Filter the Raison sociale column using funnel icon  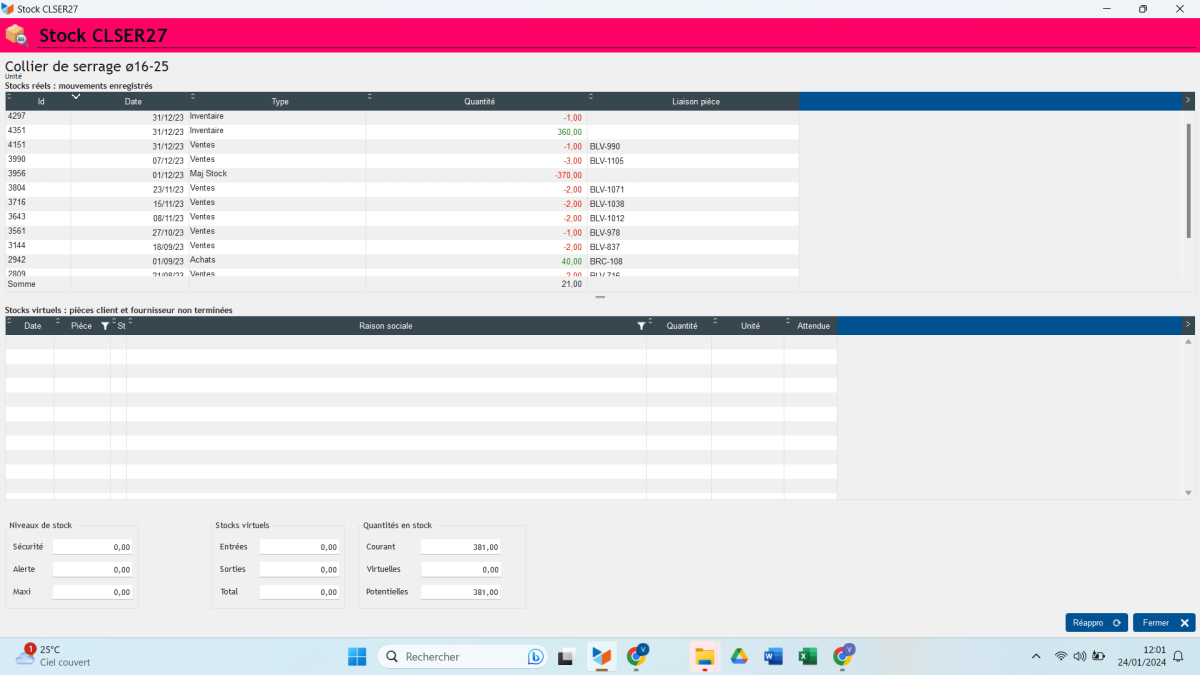coord(641,326)
